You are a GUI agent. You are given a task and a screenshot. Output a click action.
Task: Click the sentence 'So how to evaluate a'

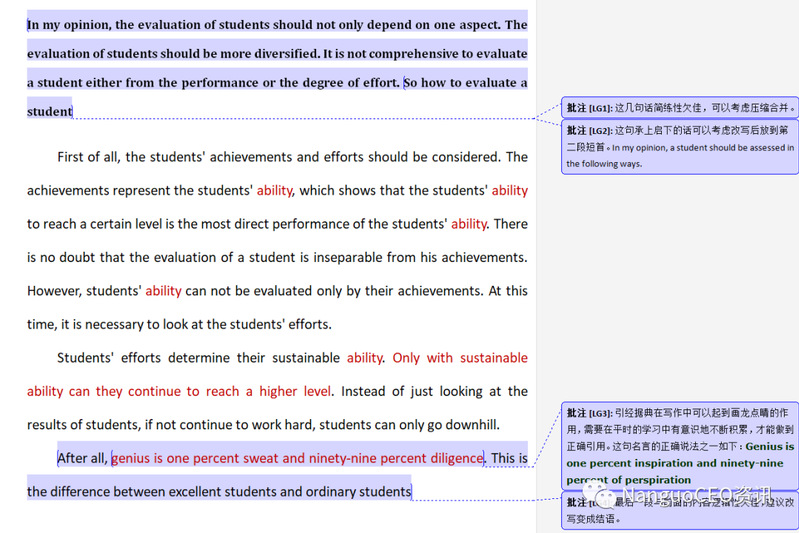[466, 83]
